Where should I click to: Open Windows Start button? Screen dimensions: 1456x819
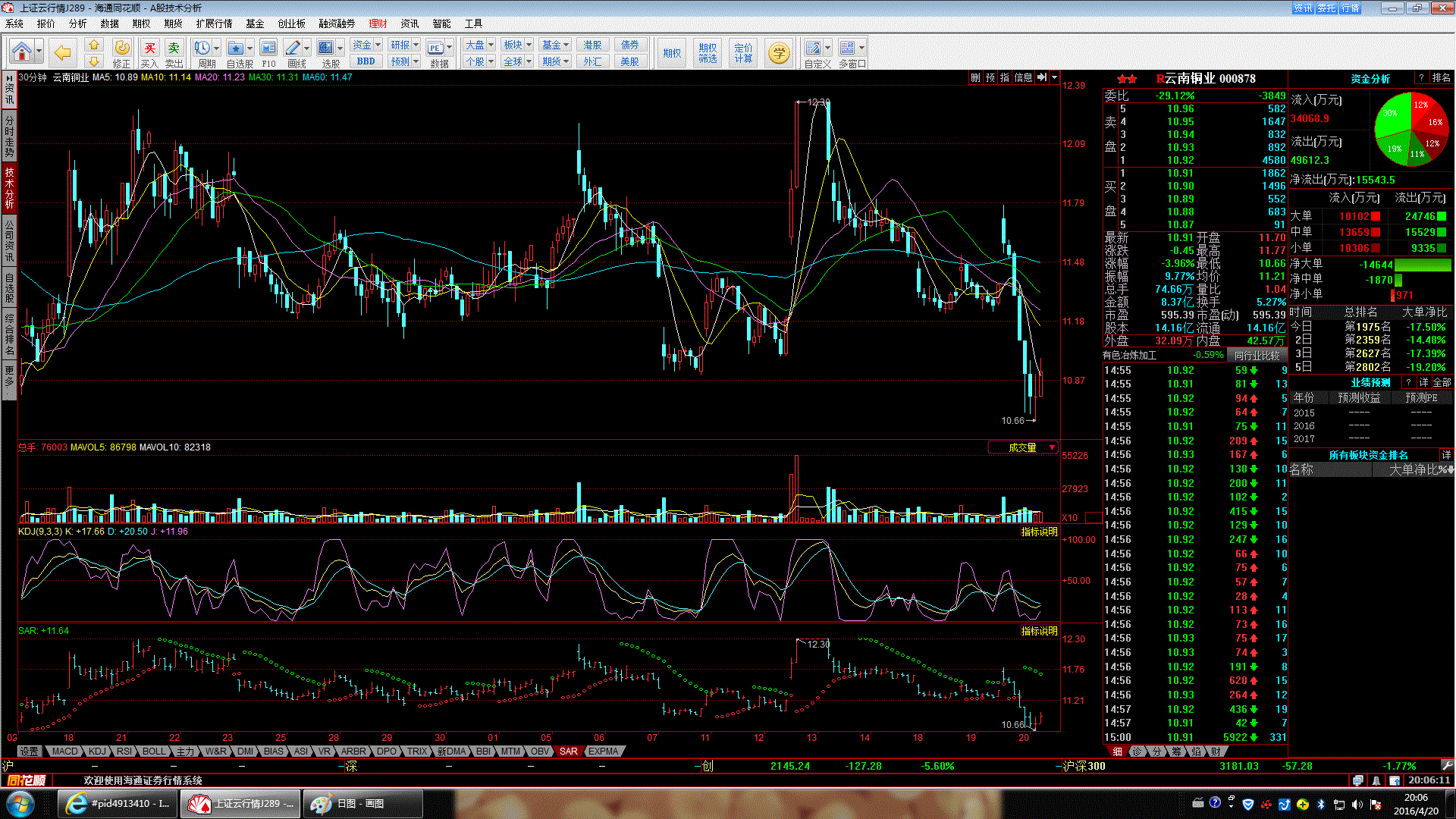[19, 804]
